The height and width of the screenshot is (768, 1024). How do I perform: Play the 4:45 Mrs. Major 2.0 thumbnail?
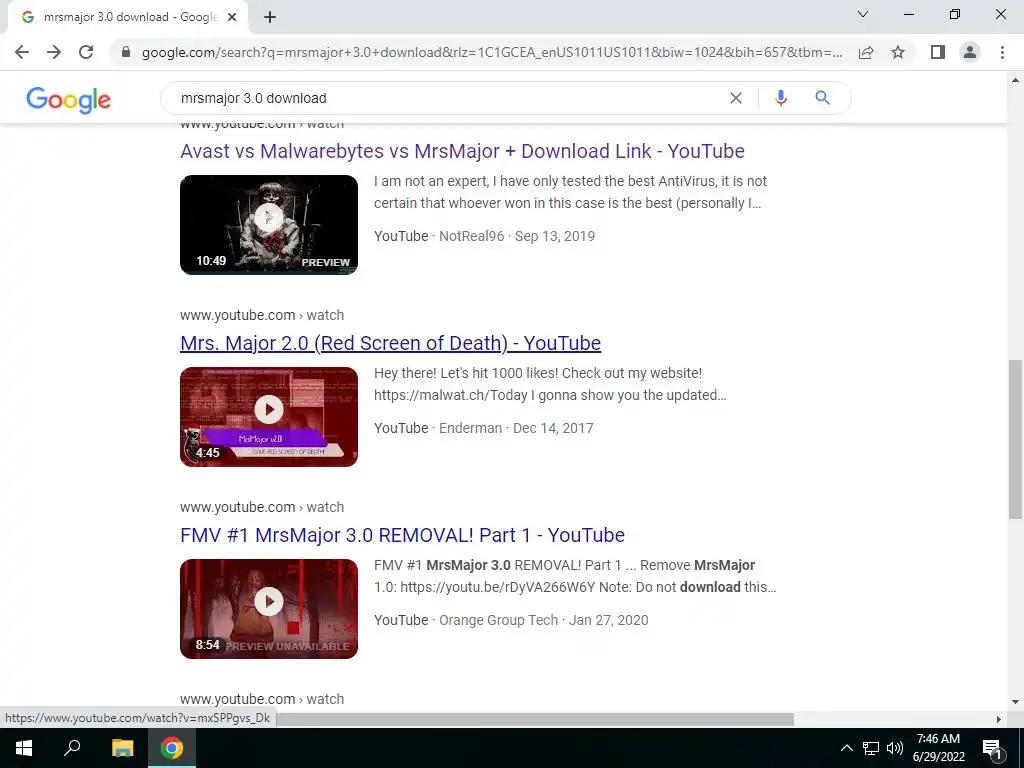pos(269,417)
